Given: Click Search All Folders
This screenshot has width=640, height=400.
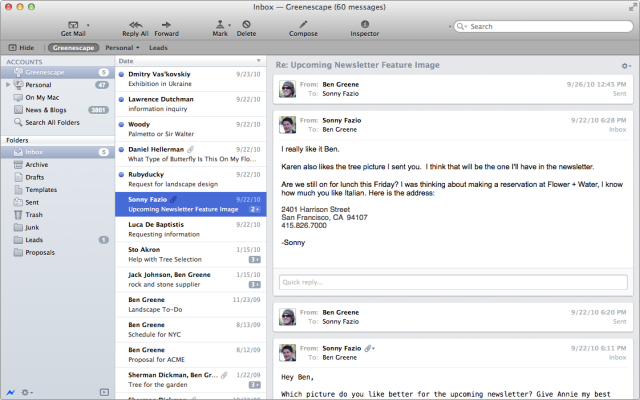Looking at the screenshot, I should (x=58, y=122).
